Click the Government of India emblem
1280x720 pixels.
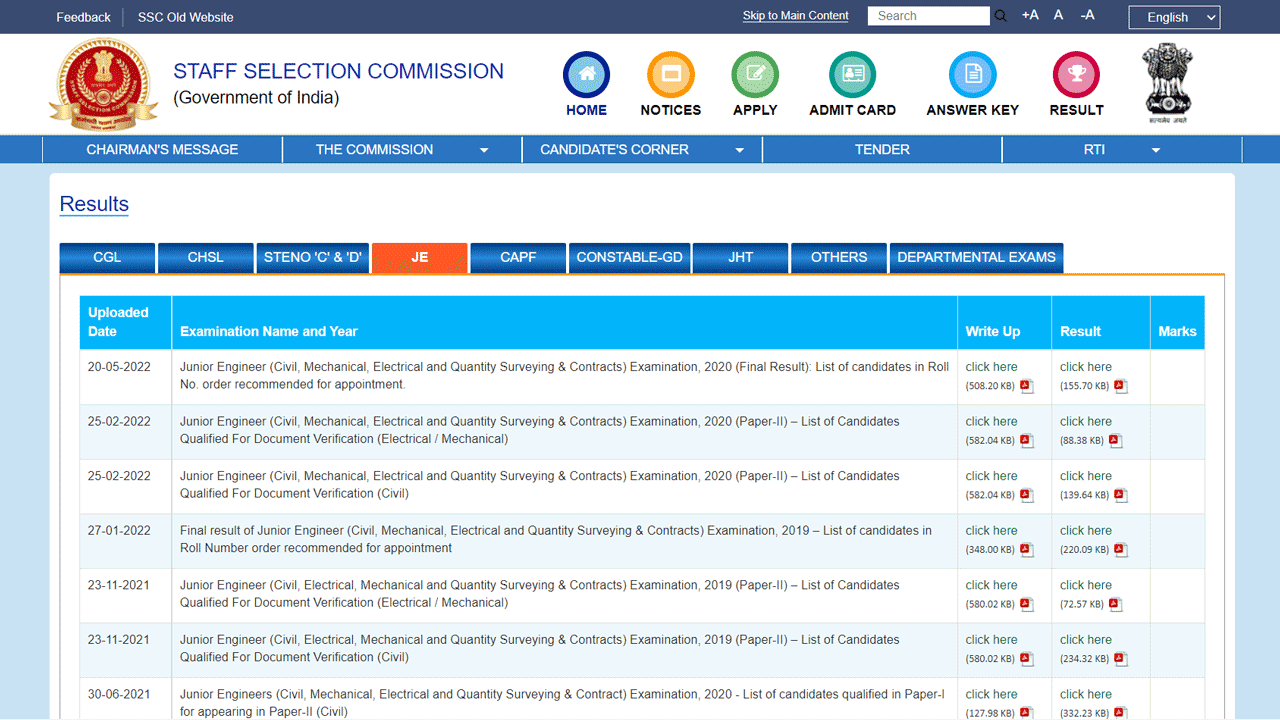click(1167, 83)
